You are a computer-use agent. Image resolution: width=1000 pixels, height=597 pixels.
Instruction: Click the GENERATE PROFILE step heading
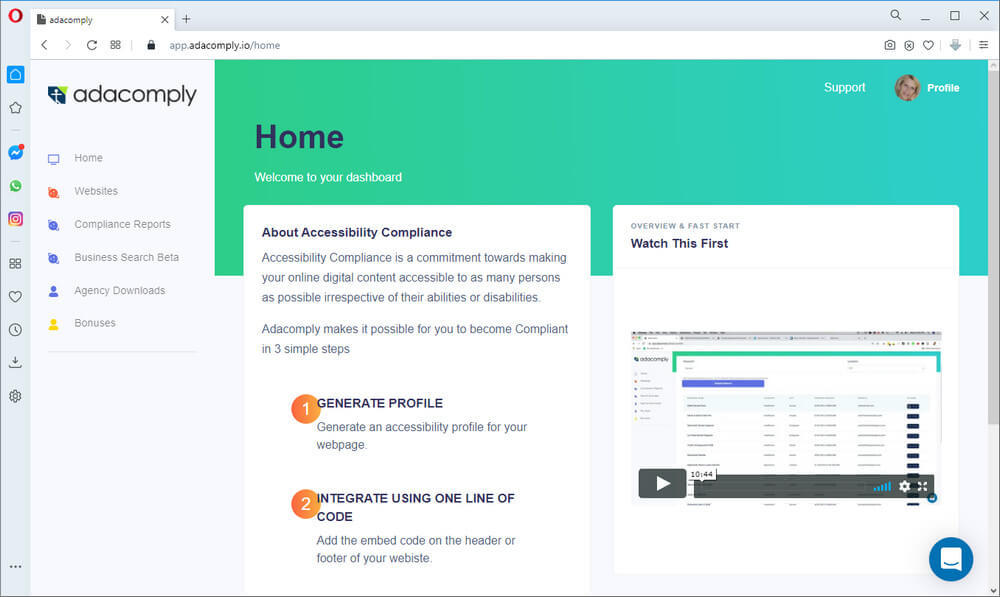(379, 403)
